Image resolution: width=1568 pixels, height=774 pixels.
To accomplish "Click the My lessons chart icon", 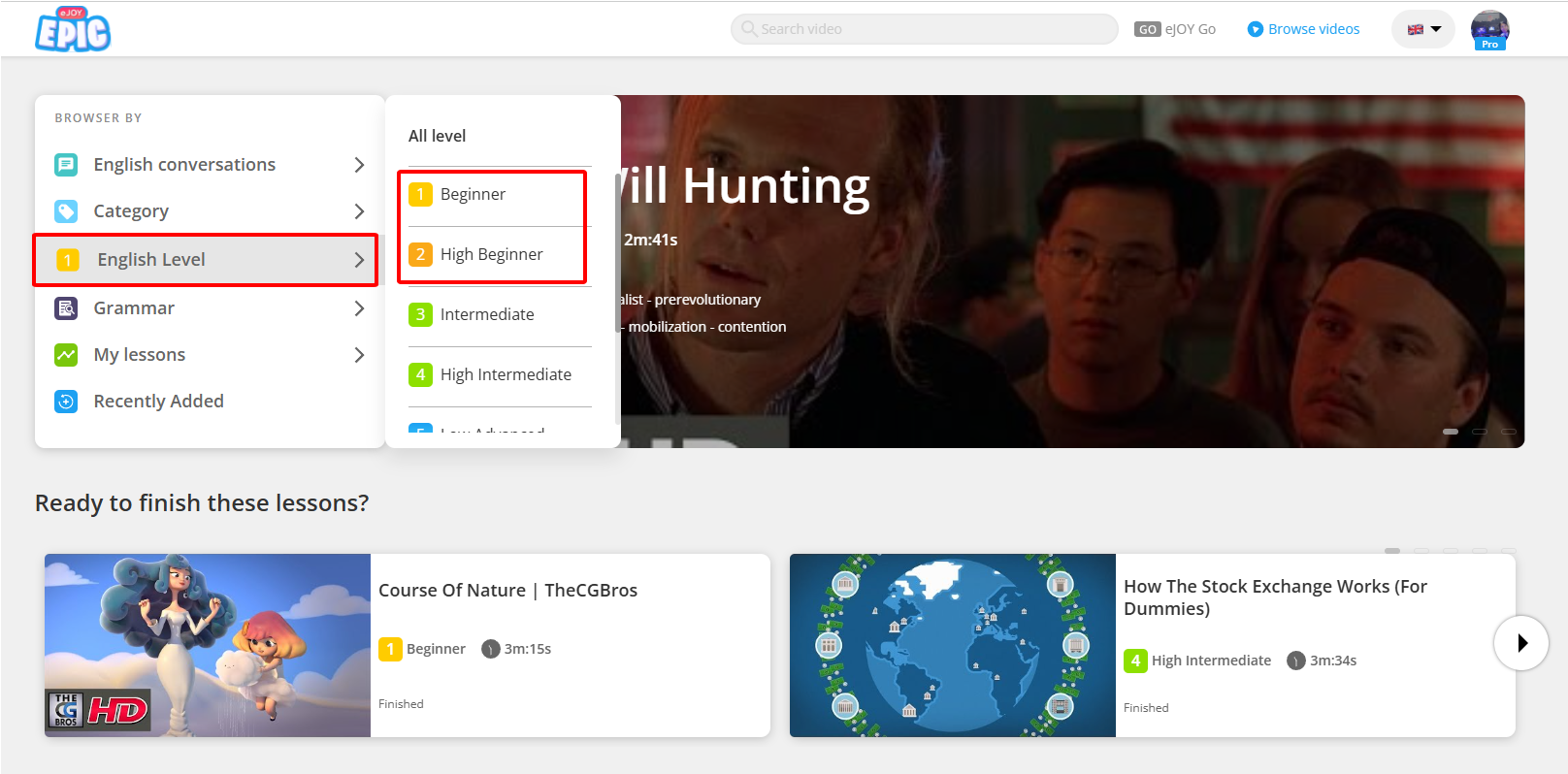I will tap(66, 355).
